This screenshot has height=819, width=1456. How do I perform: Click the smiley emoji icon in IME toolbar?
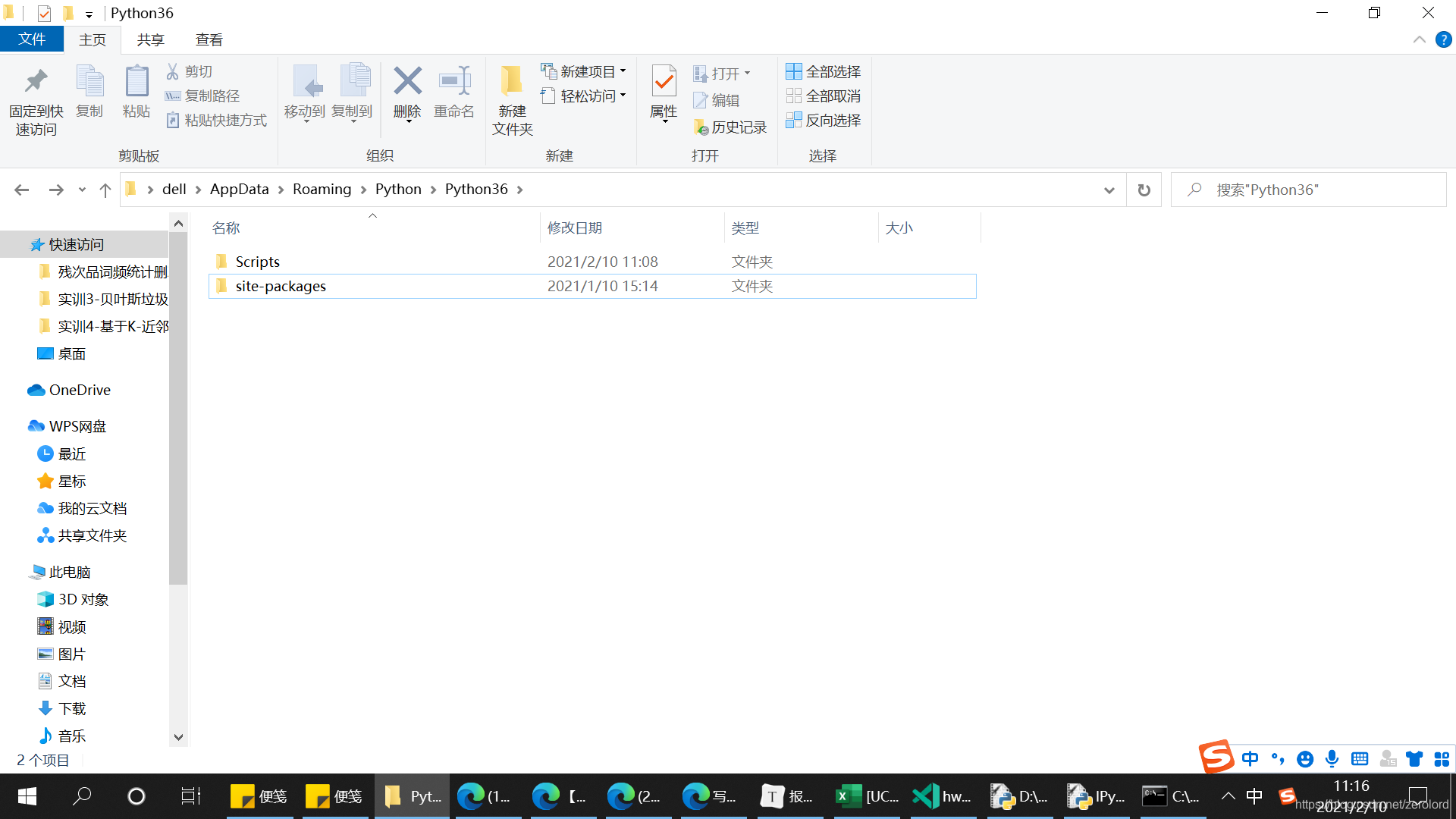point(1305,759)
